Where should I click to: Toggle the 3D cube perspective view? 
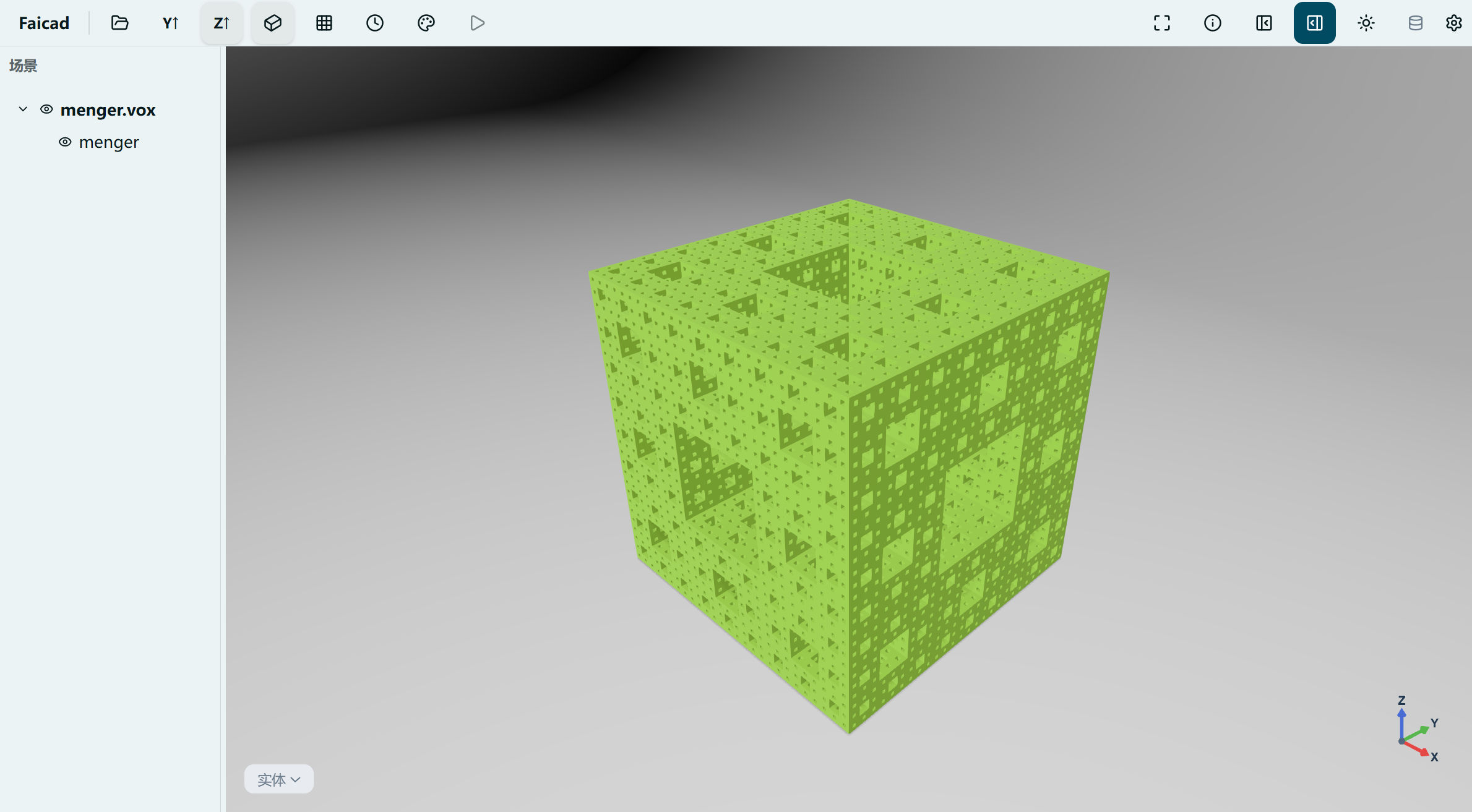tap(273, 23)
